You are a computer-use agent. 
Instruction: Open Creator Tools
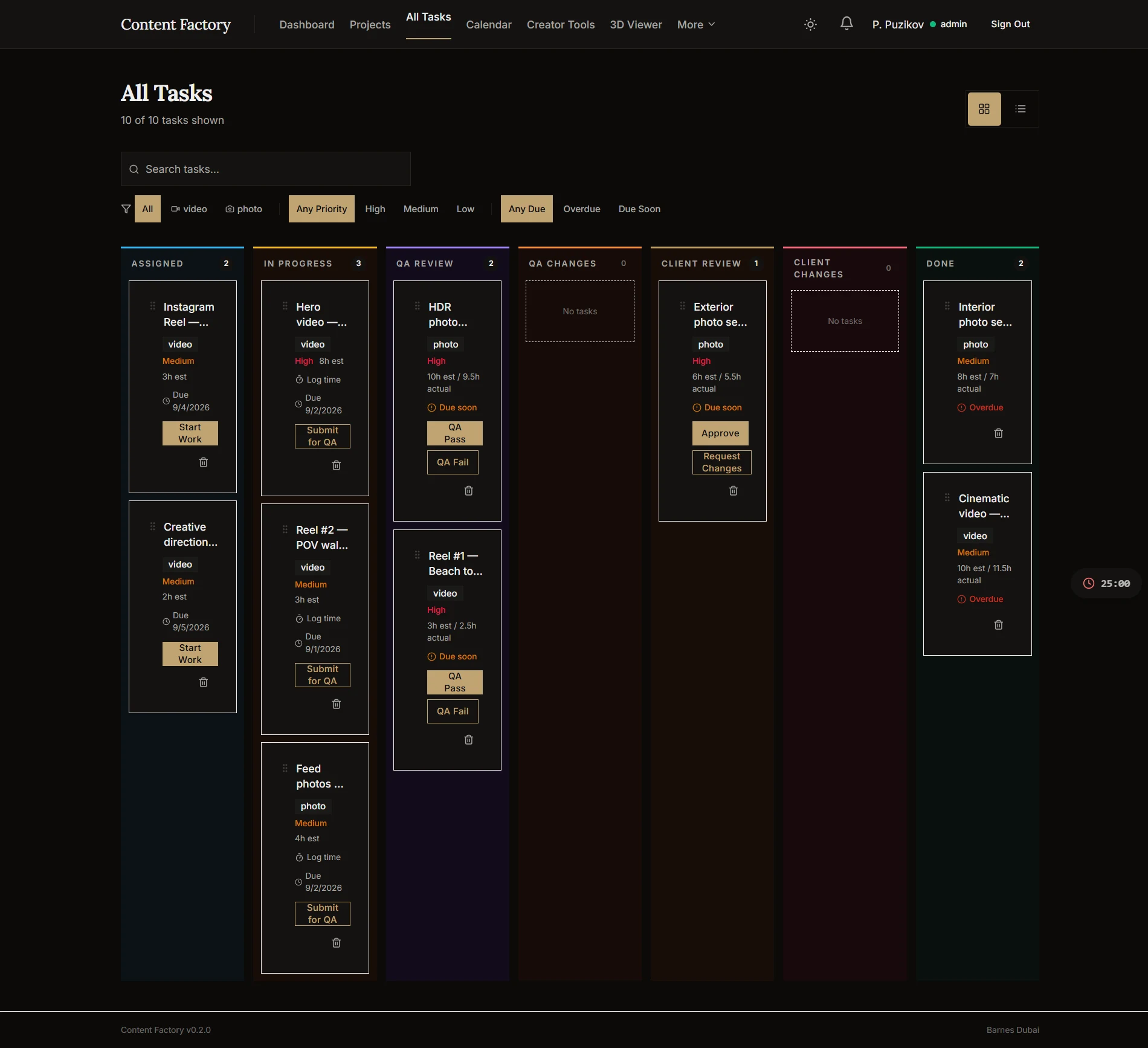561,25
